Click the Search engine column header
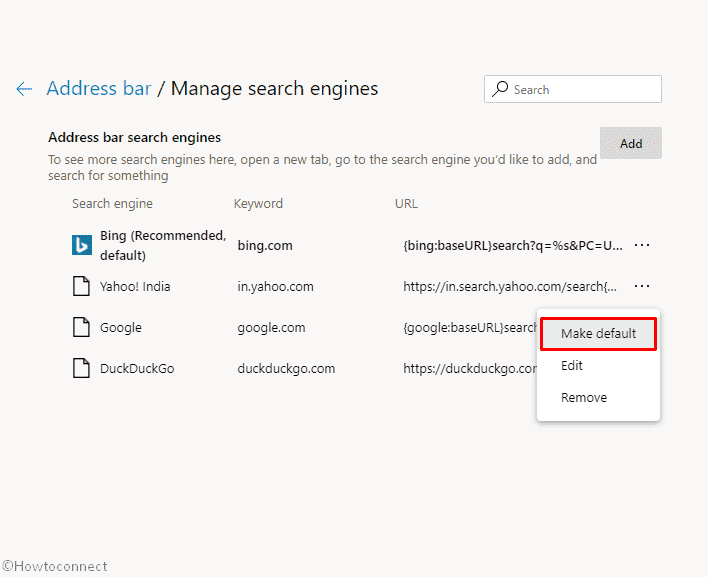 (x=112, y=204)
